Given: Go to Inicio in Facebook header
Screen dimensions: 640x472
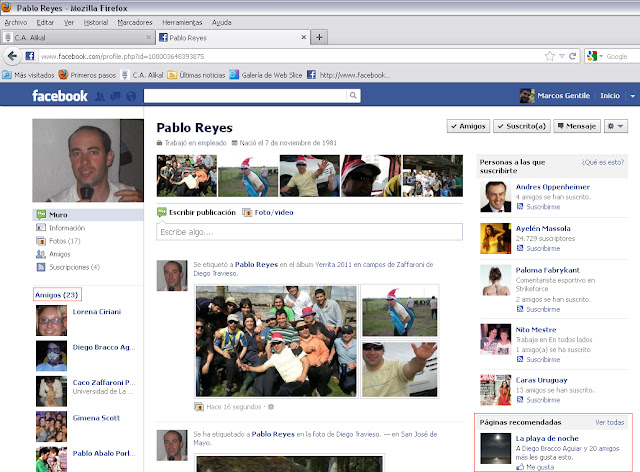Looking at the screenshot, I should 610,96.
